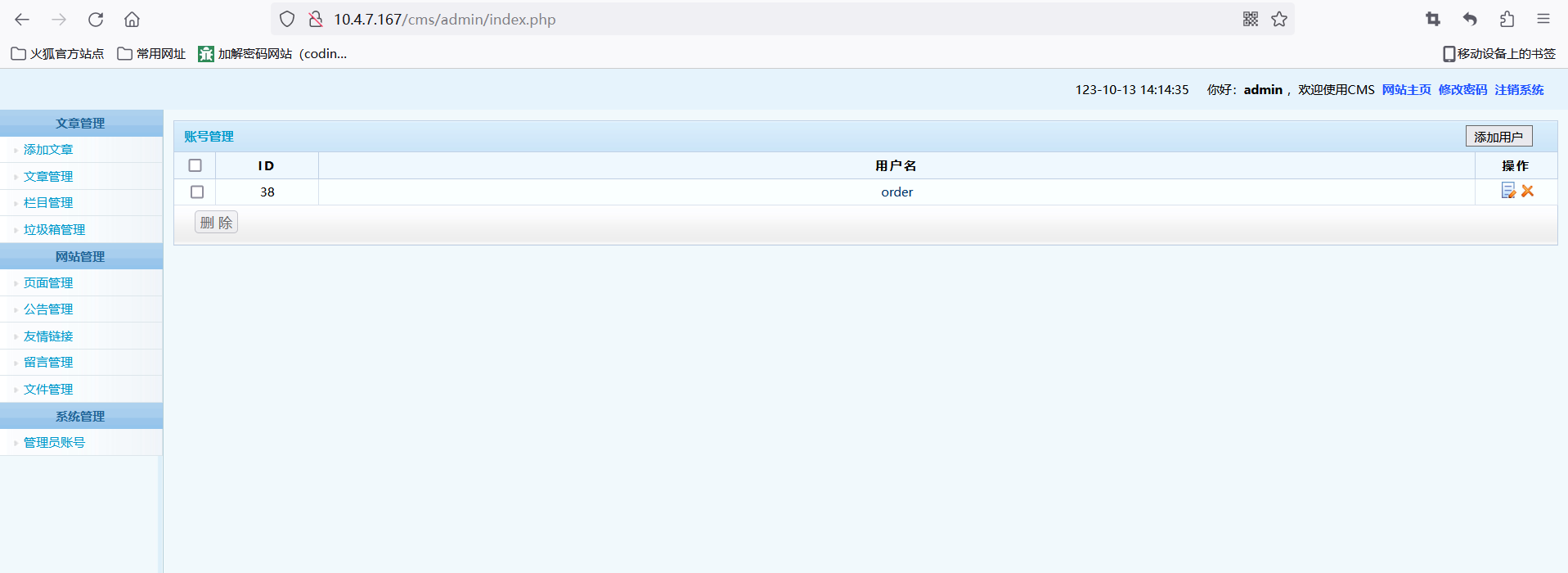This screenshot has height=573, width=1568.
Task: Bookmark this page with the star icon
Action: point(1279,19)
